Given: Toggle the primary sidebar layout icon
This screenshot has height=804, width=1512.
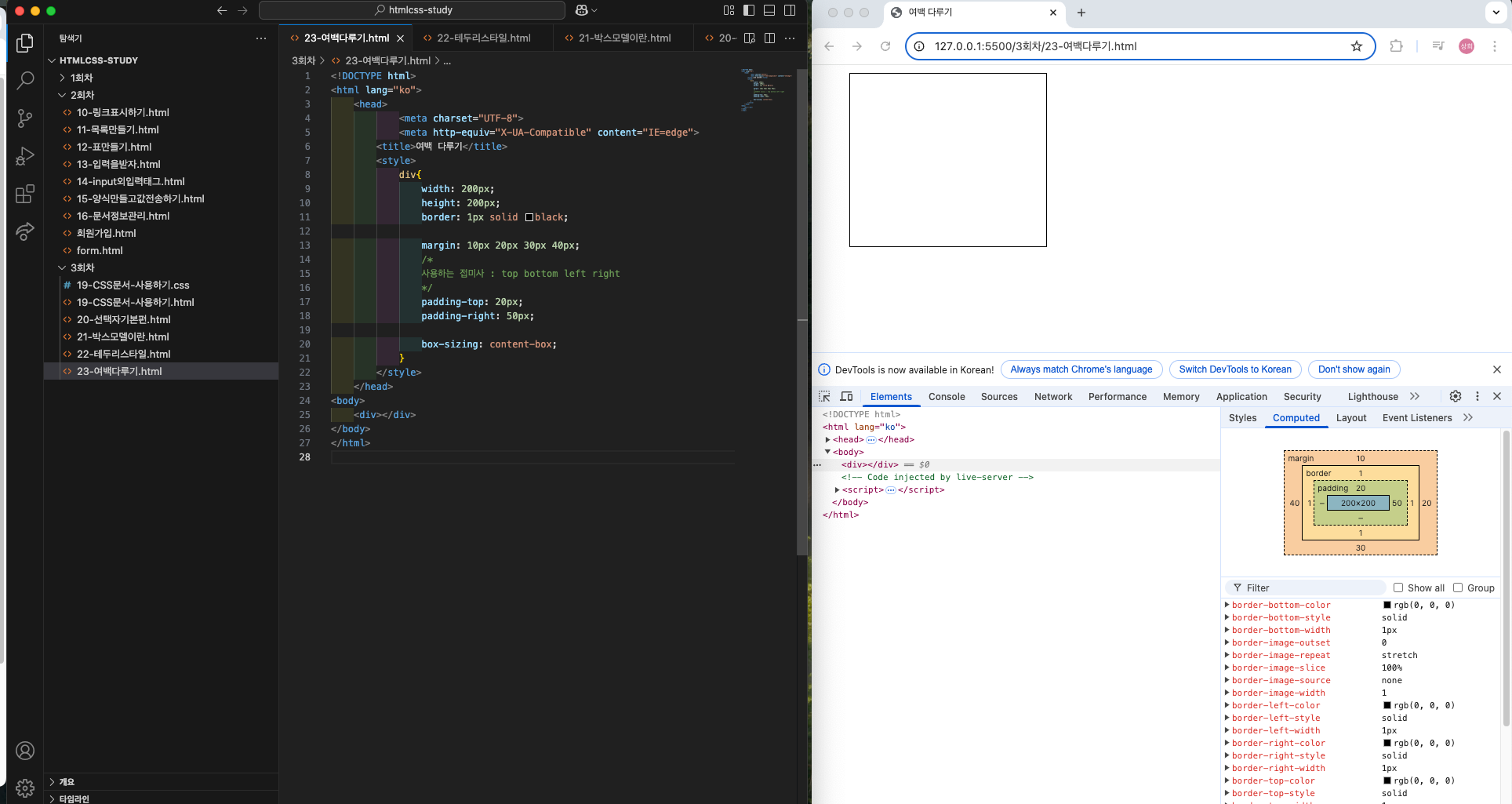Looking at the screenshot, I should tap(749, 10).
